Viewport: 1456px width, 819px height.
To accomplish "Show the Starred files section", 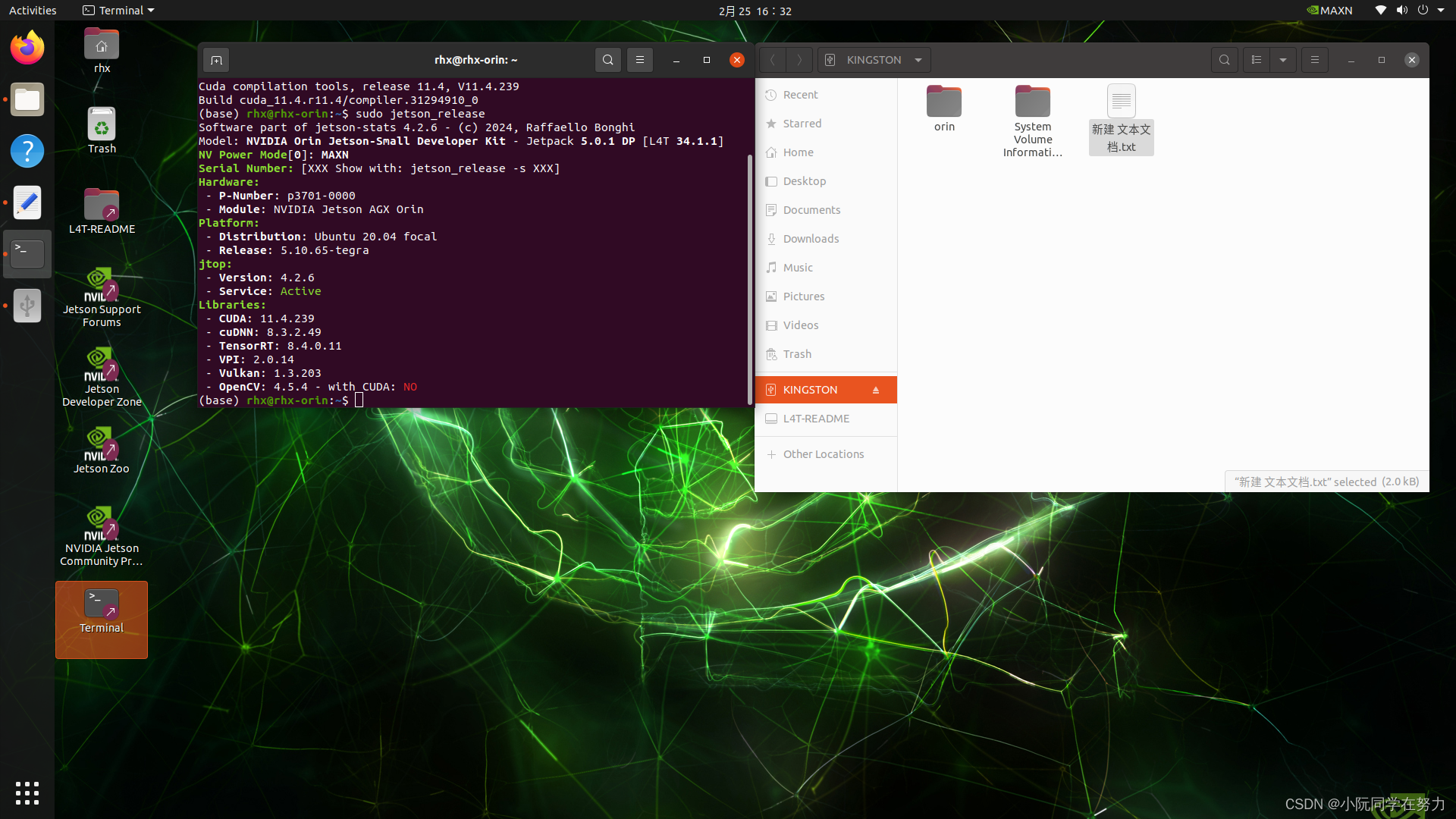I will (802, 123).
